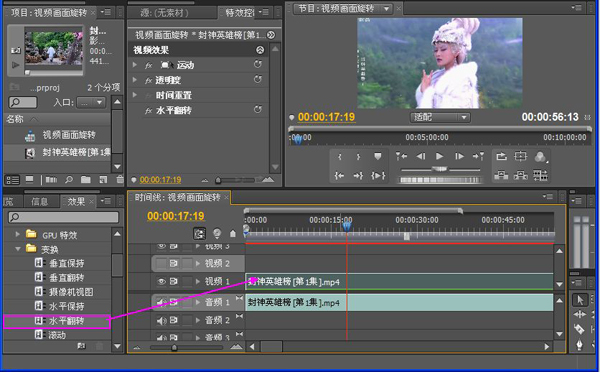This screenshot has width=600, height=372.
Task: Expand the 透明度 effect properties
Action: coord(135,80)
